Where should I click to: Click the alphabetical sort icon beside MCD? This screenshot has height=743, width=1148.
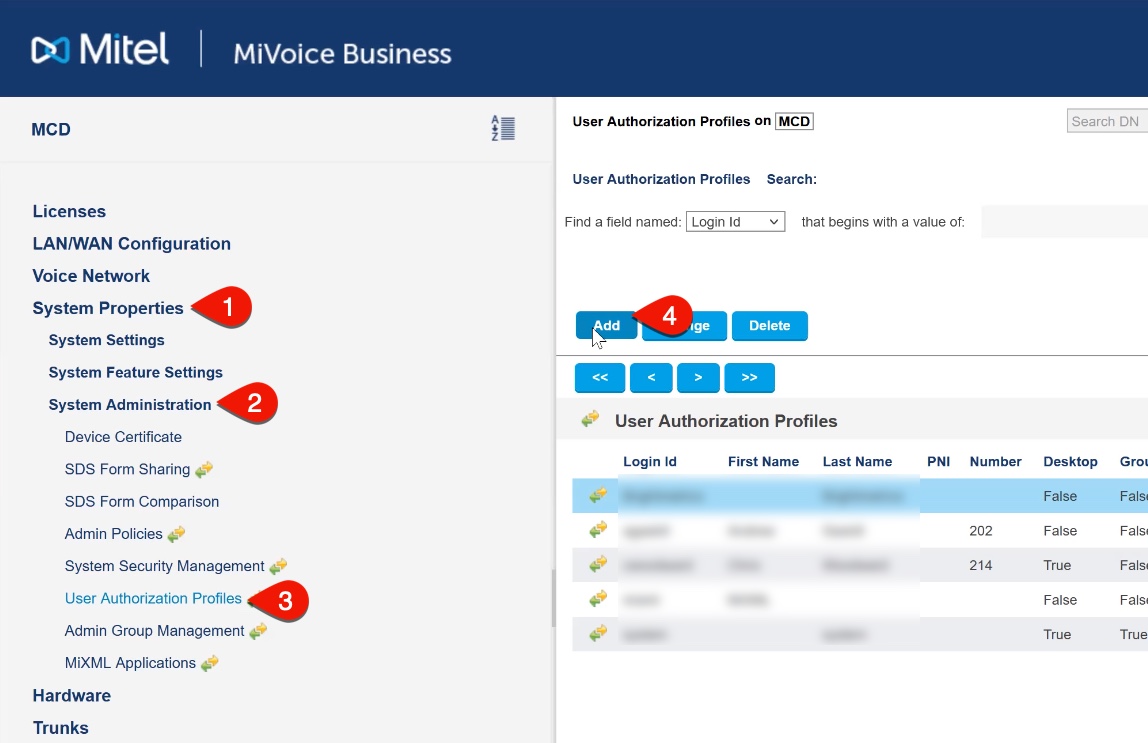503,128
